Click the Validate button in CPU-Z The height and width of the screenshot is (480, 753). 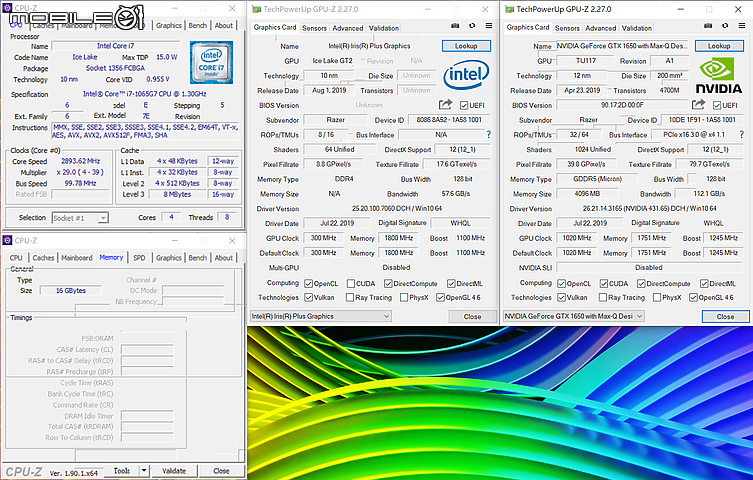(x=174, y=471)
